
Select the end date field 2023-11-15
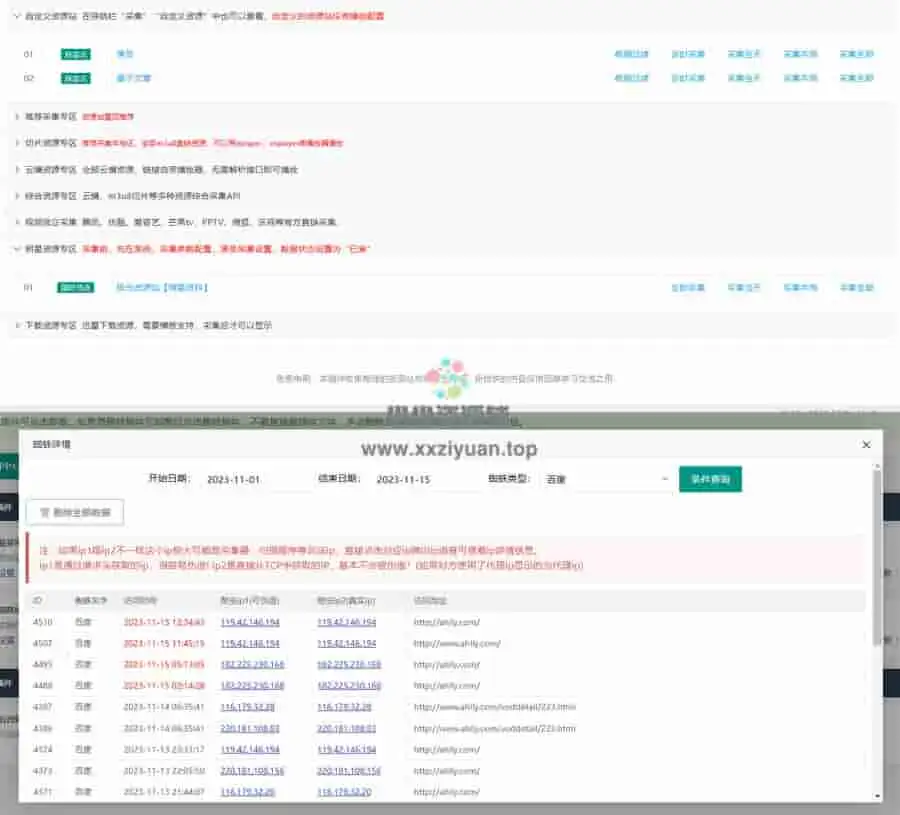point(424,480)
